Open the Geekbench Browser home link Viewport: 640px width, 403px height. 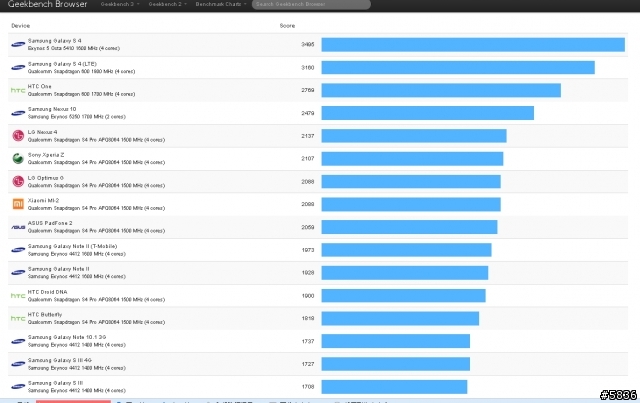[x=47, y=4]
